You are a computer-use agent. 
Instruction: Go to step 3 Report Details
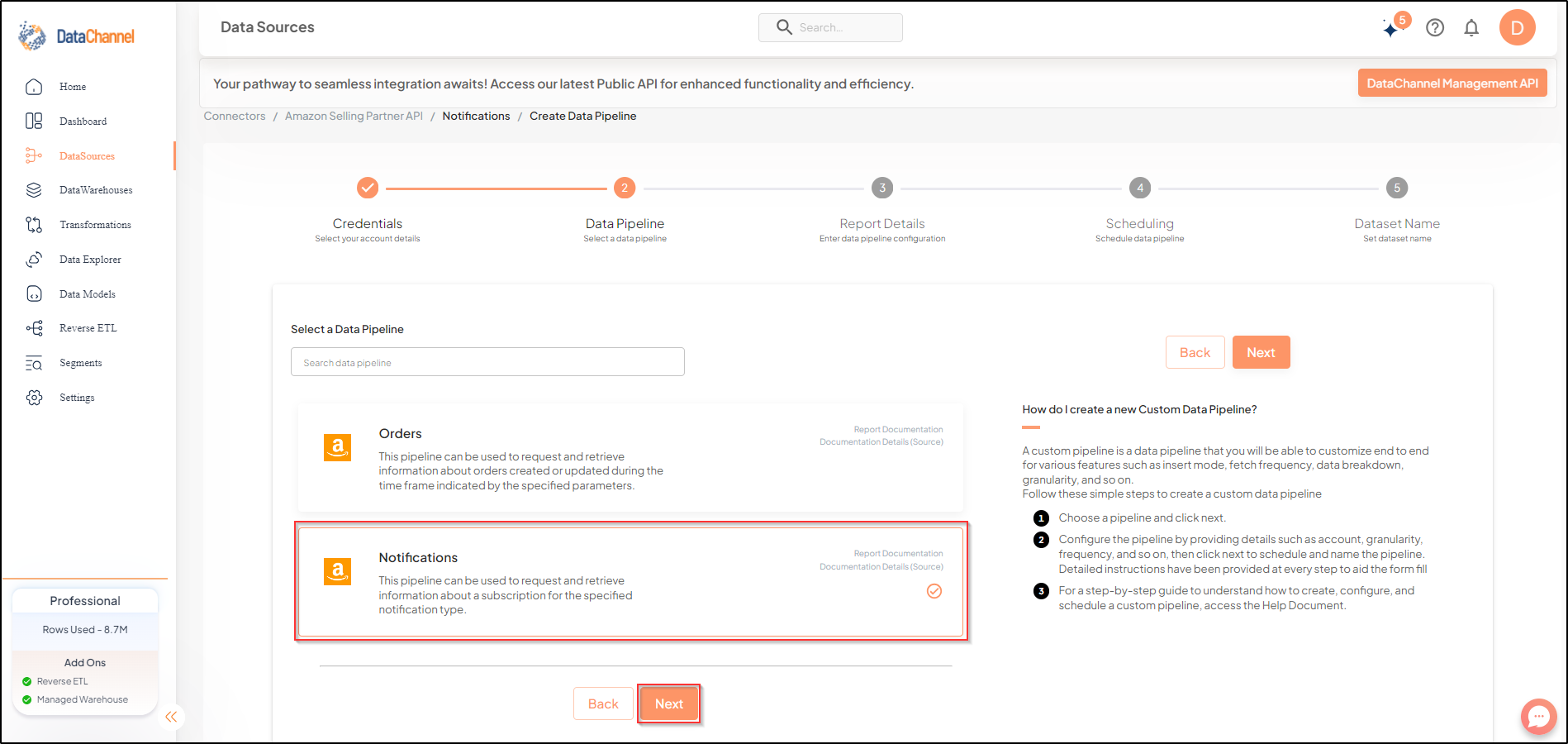tap(882, 188)
